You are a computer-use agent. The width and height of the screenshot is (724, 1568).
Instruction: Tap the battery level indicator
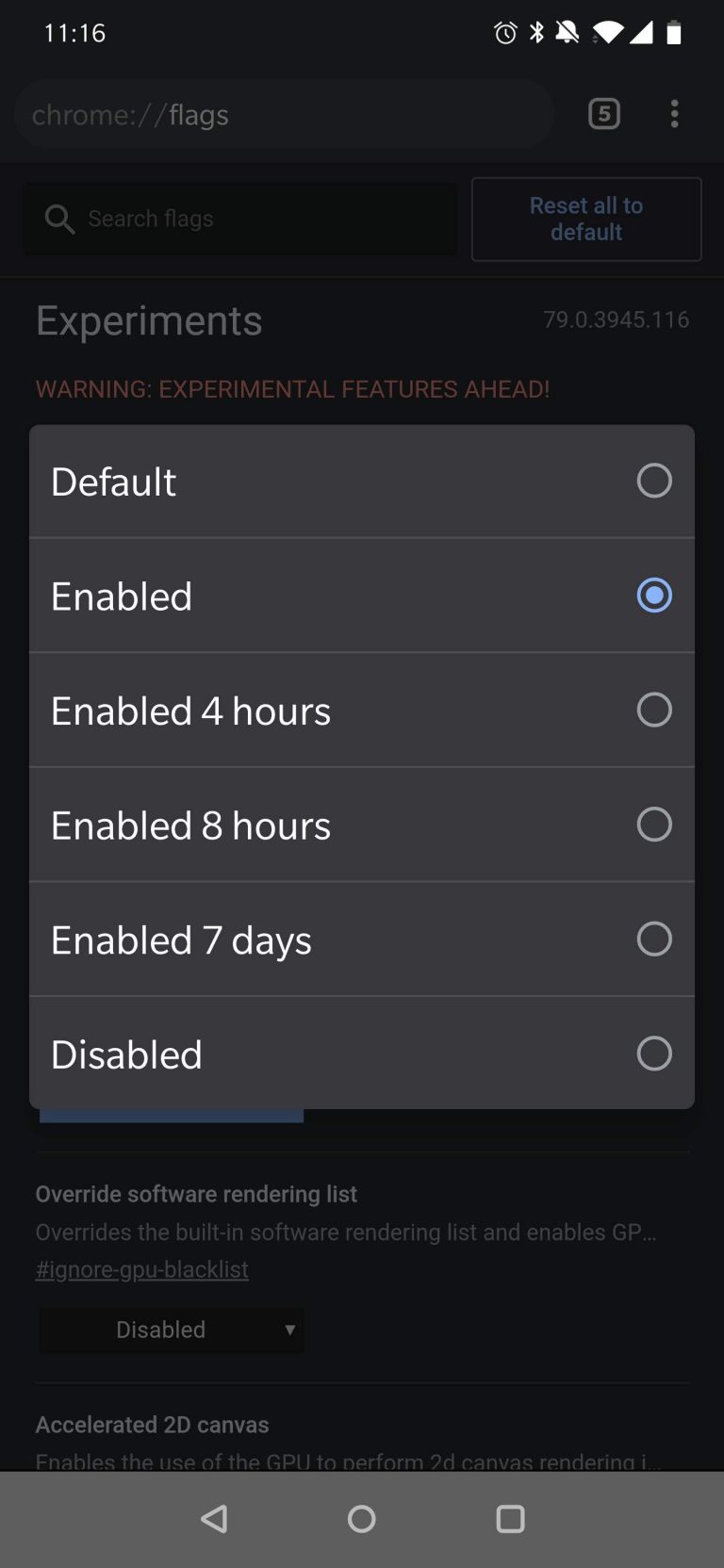674,33
